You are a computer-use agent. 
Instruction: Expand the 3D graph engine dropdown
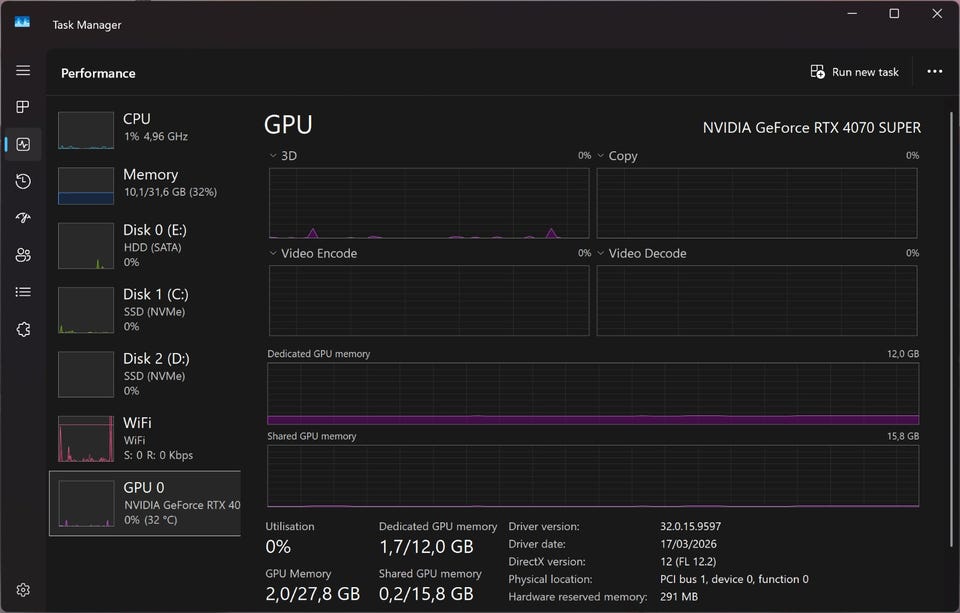(x=274, y=156)
